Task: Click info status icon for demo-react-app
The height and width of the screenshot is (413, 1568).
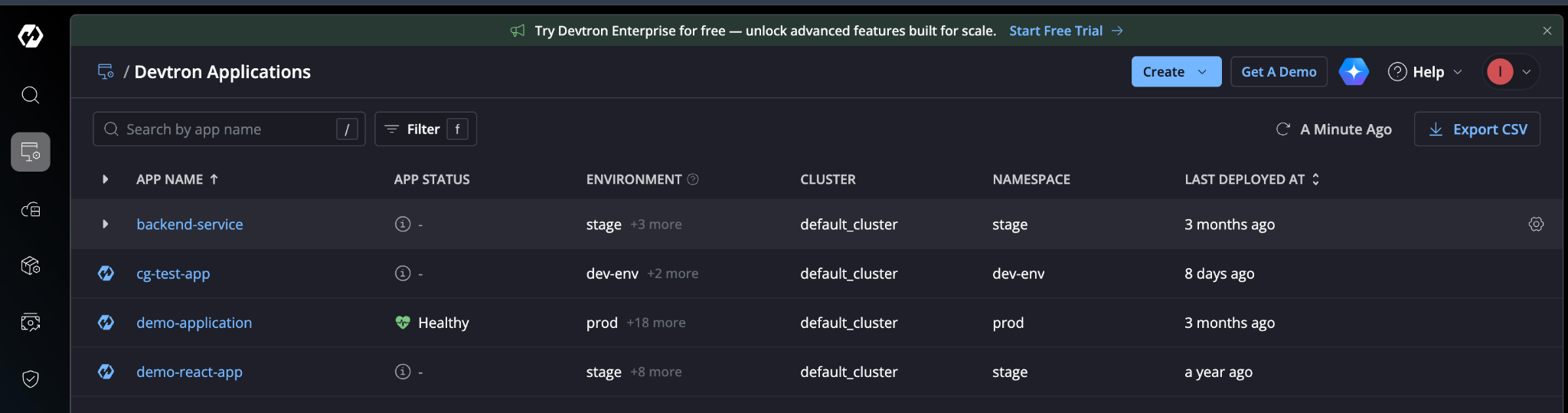Action: 403,372
